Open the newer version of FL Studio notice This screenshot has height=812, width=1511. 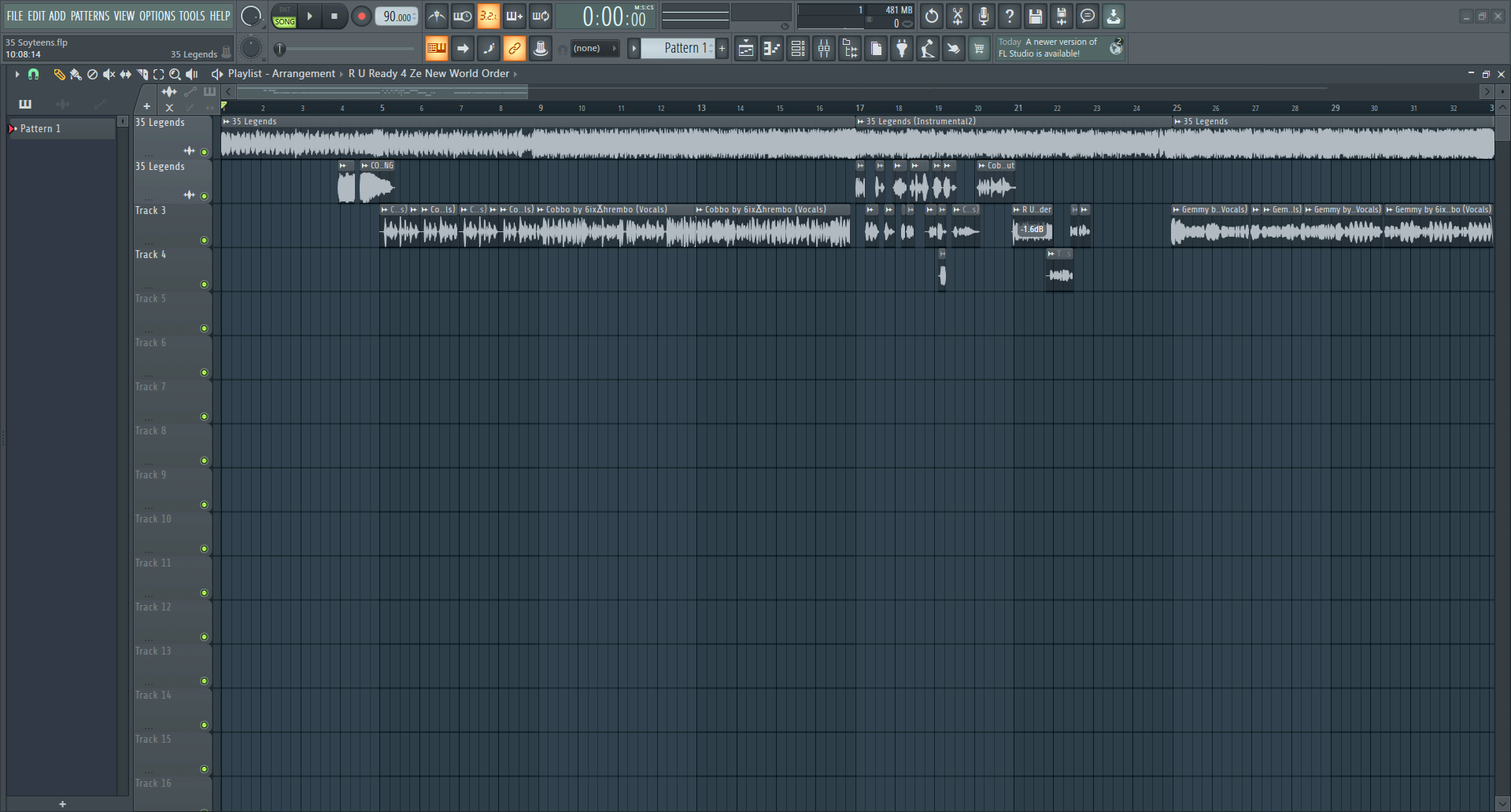(1060, 48)
